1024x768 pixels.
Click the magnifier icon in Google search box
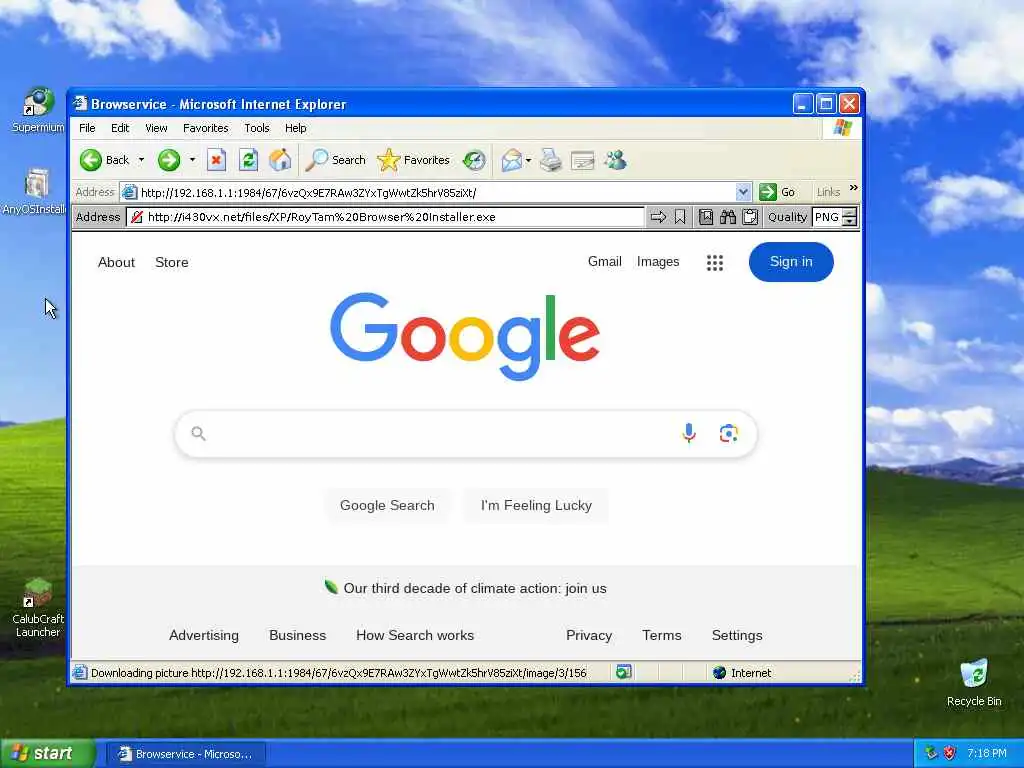tap(199, 433)
